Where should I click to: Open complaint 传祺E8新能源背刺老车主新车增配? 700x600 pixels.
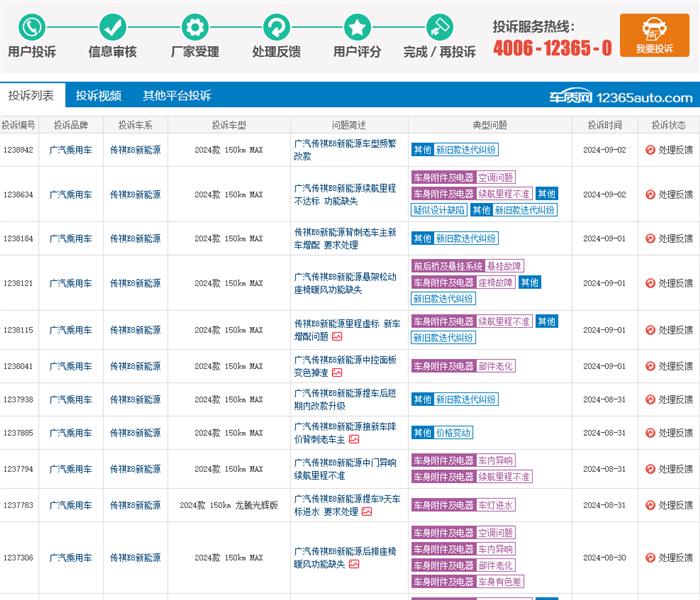pyautogui.click(x=345, y=238)
